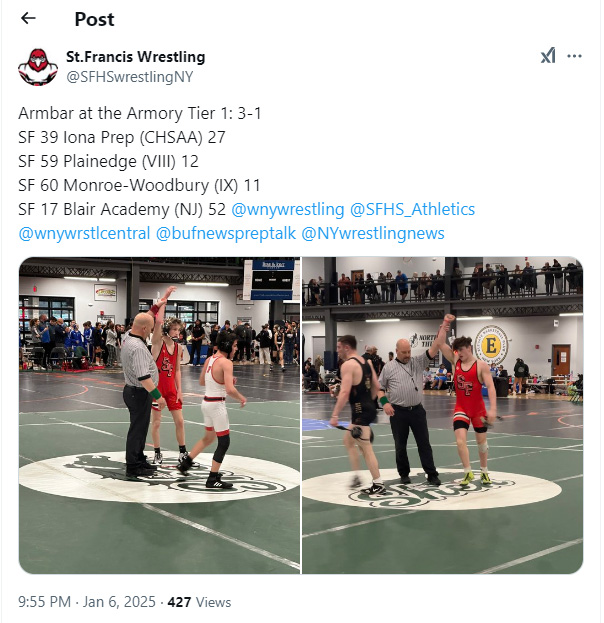This screenshot has height=623, width=604.
Task: Open the St.Francis Wrestling display name
Action: pos(136,56)
